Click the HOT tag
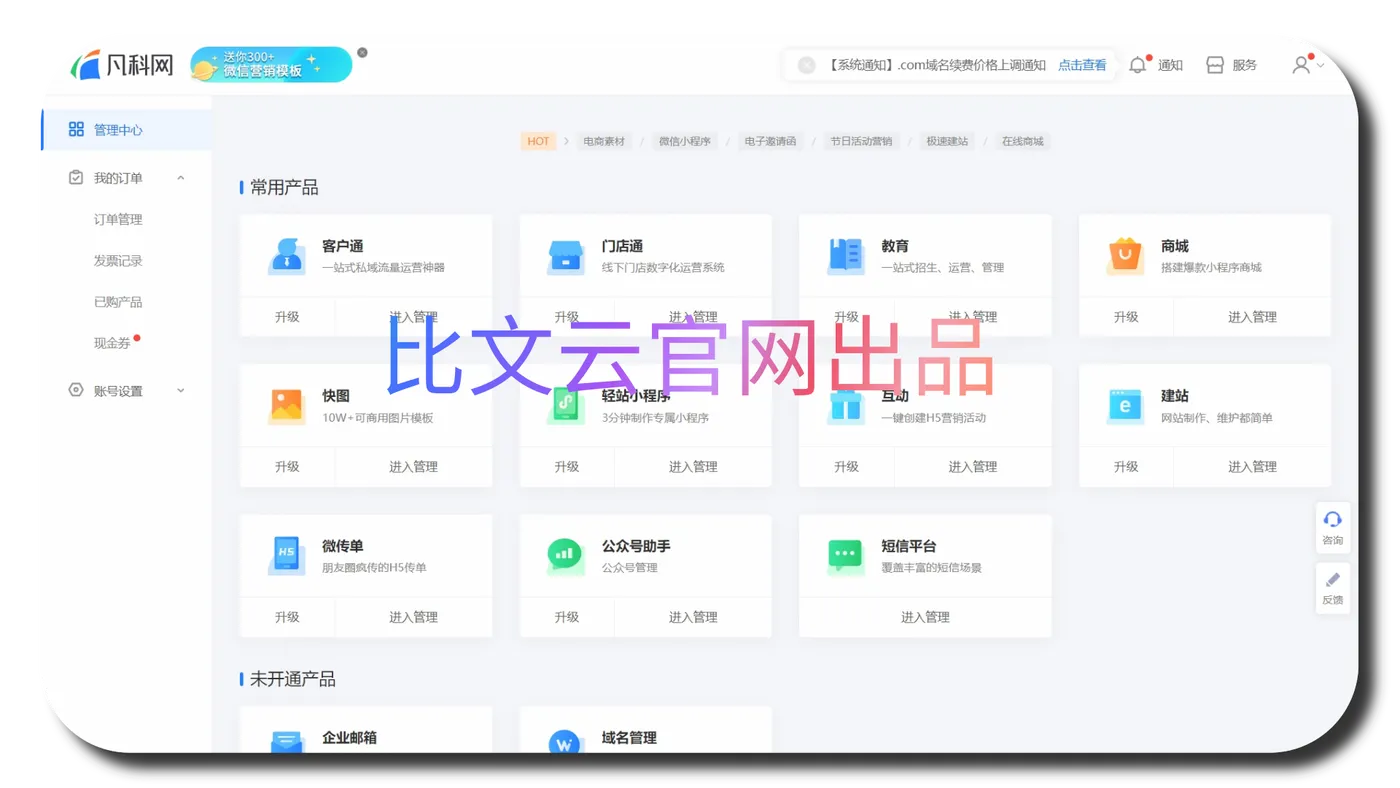Viewport: 1400px width, 788px height. point(538,141)
